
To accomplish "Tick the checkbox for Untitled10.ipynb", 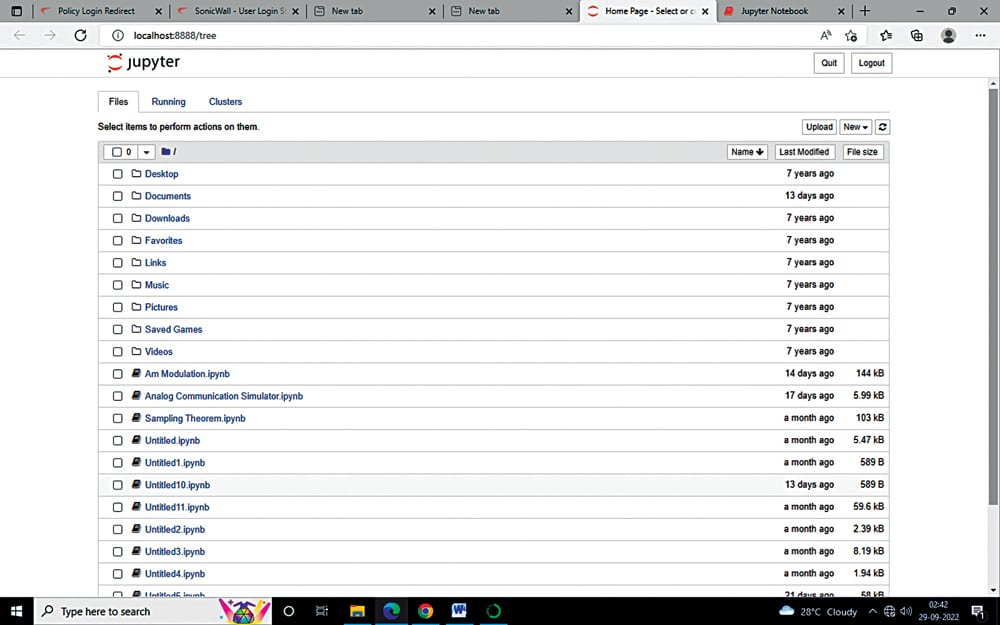I will [117, 485].
